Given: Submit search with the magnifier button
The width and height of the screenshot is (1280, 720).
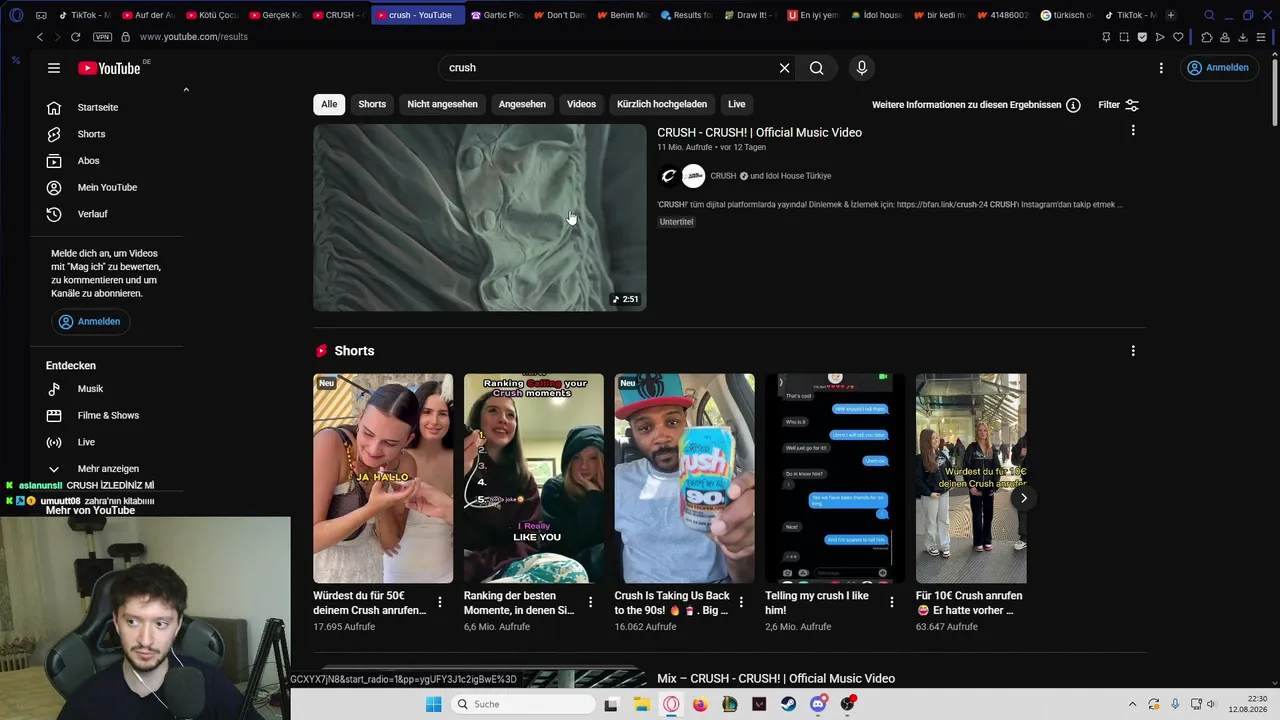Looking at the screenshot, I should tap(817, 68).
